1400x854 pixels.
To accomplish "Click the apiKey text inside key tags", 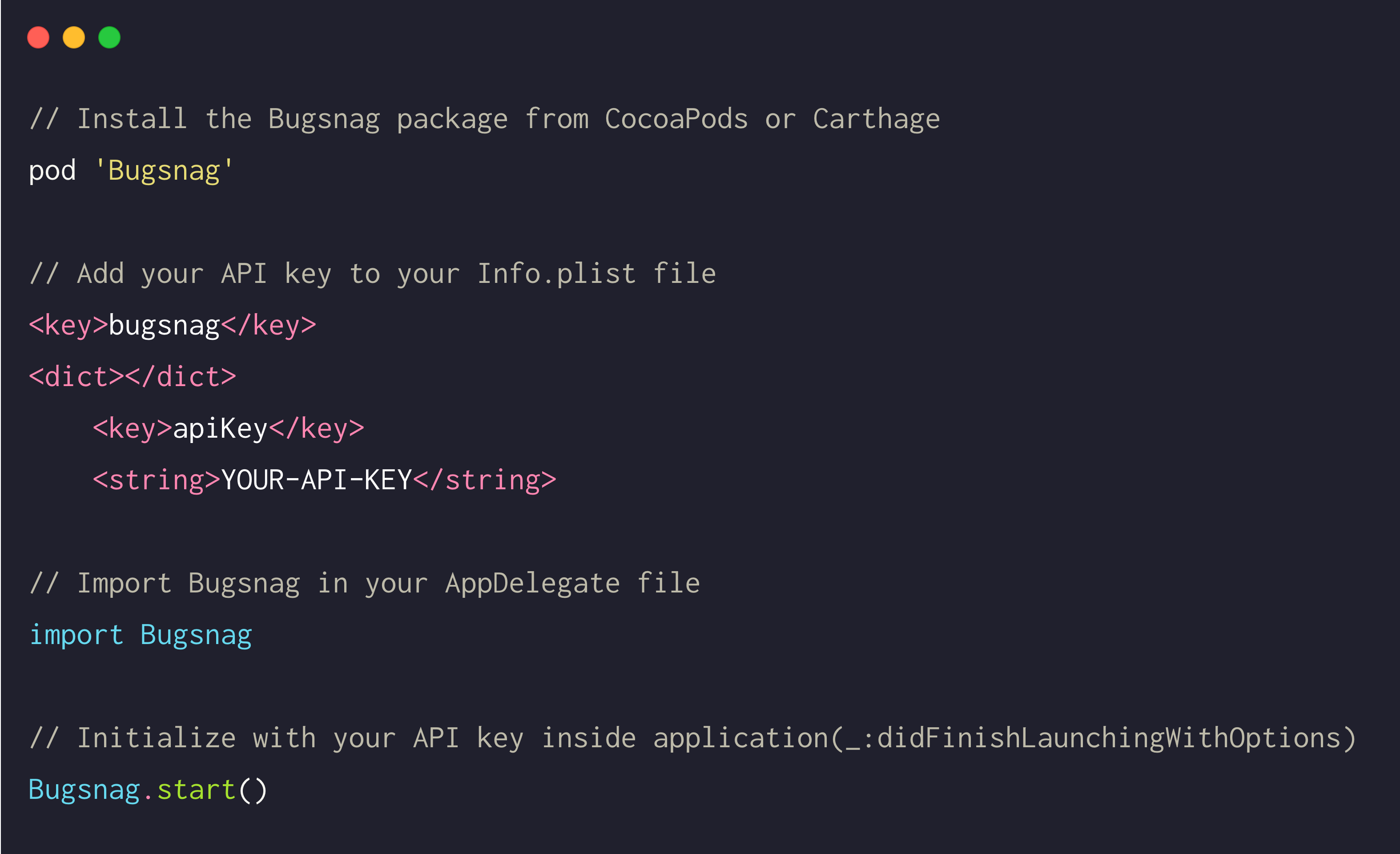I will pyautogui.click(x=220, y=428).
